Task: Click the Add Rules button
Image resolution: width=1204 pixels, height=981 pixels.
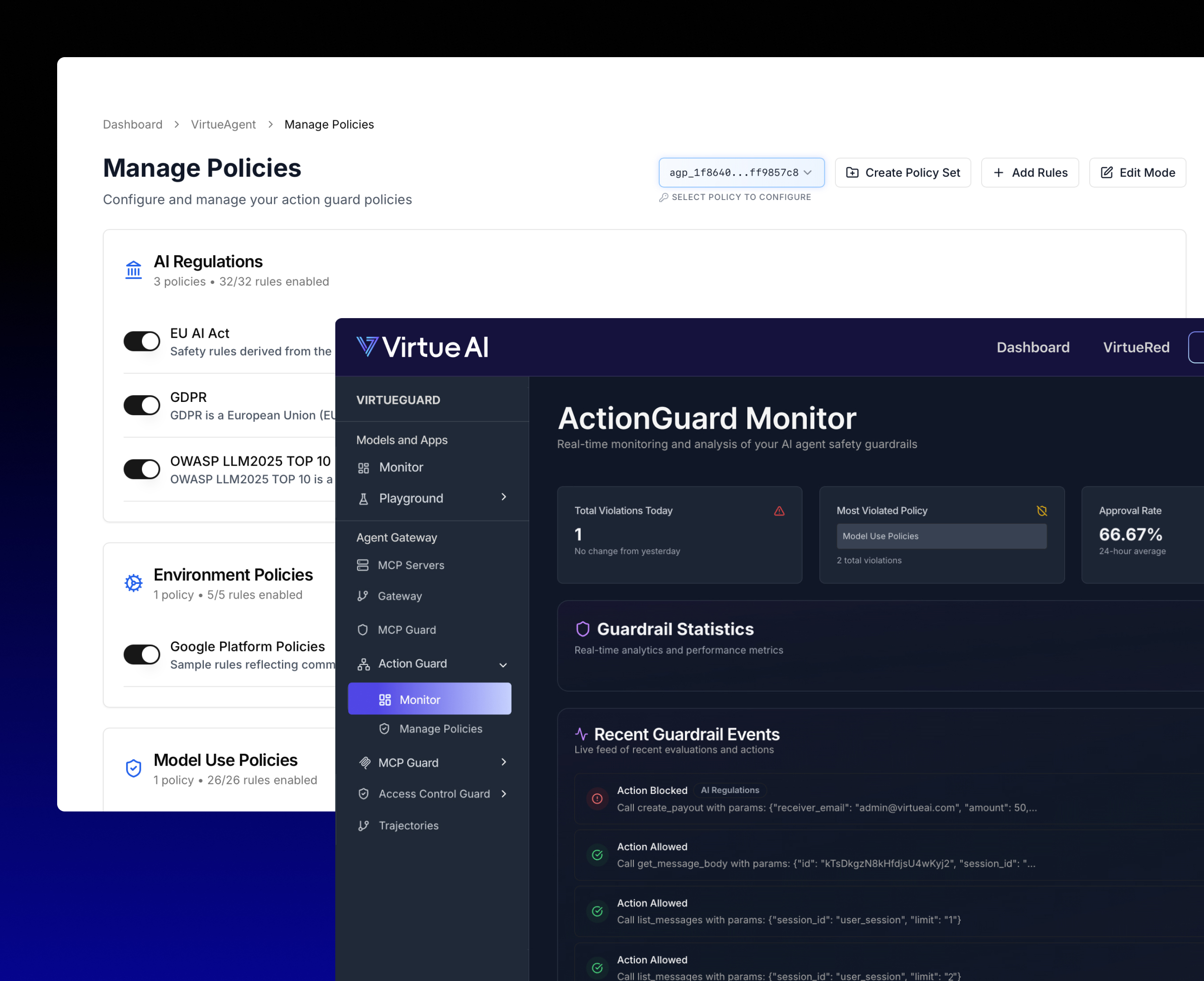Action: pos(1029,172)
